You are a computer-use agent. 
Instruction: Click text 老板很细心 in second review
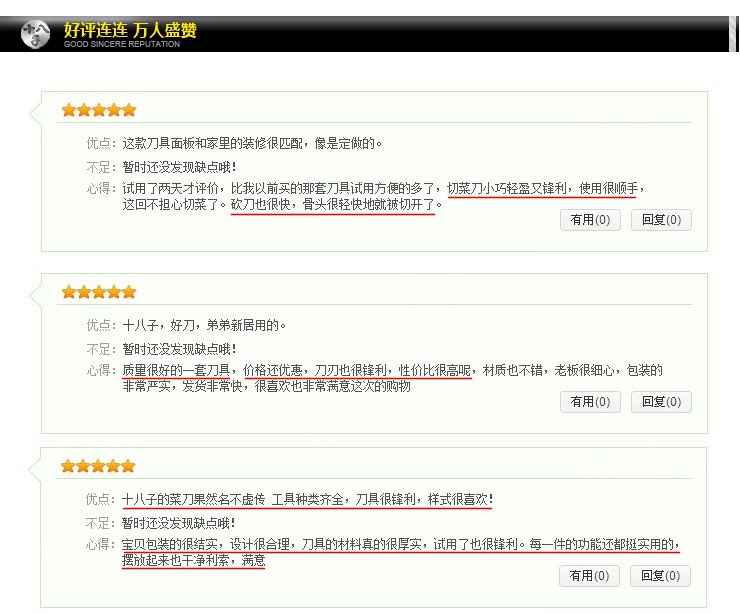coord(584,370)
